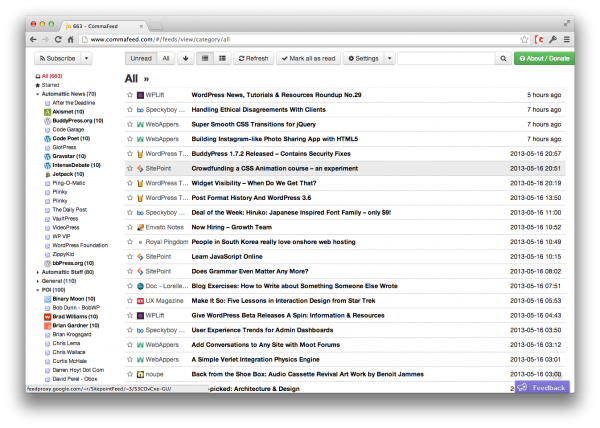Click the browser address bar URL
Viewport: 600px width, 428px height.
pyautogui.click(x=160, y=39)
